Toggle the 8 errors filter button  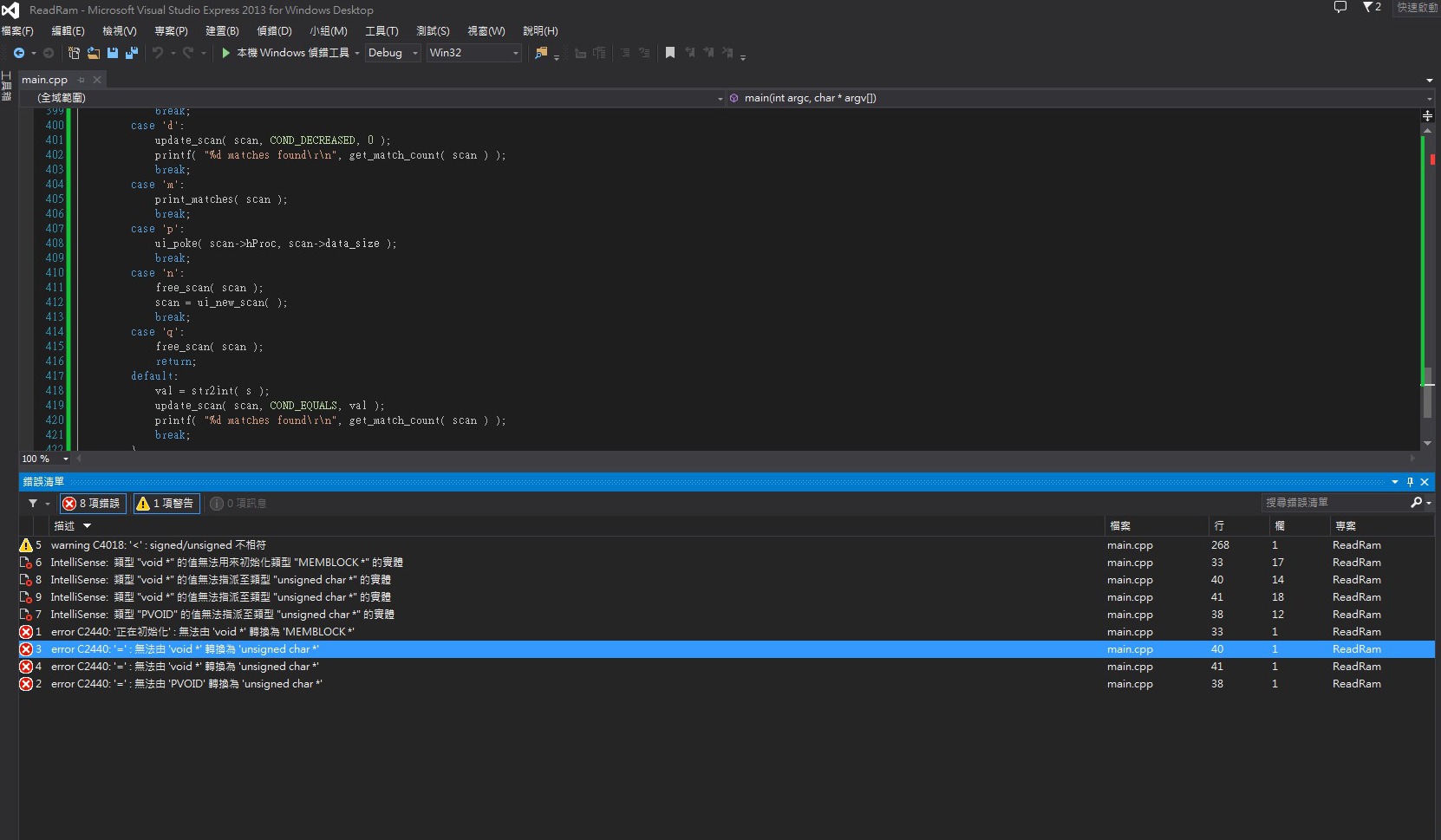(x=92, y=504)
